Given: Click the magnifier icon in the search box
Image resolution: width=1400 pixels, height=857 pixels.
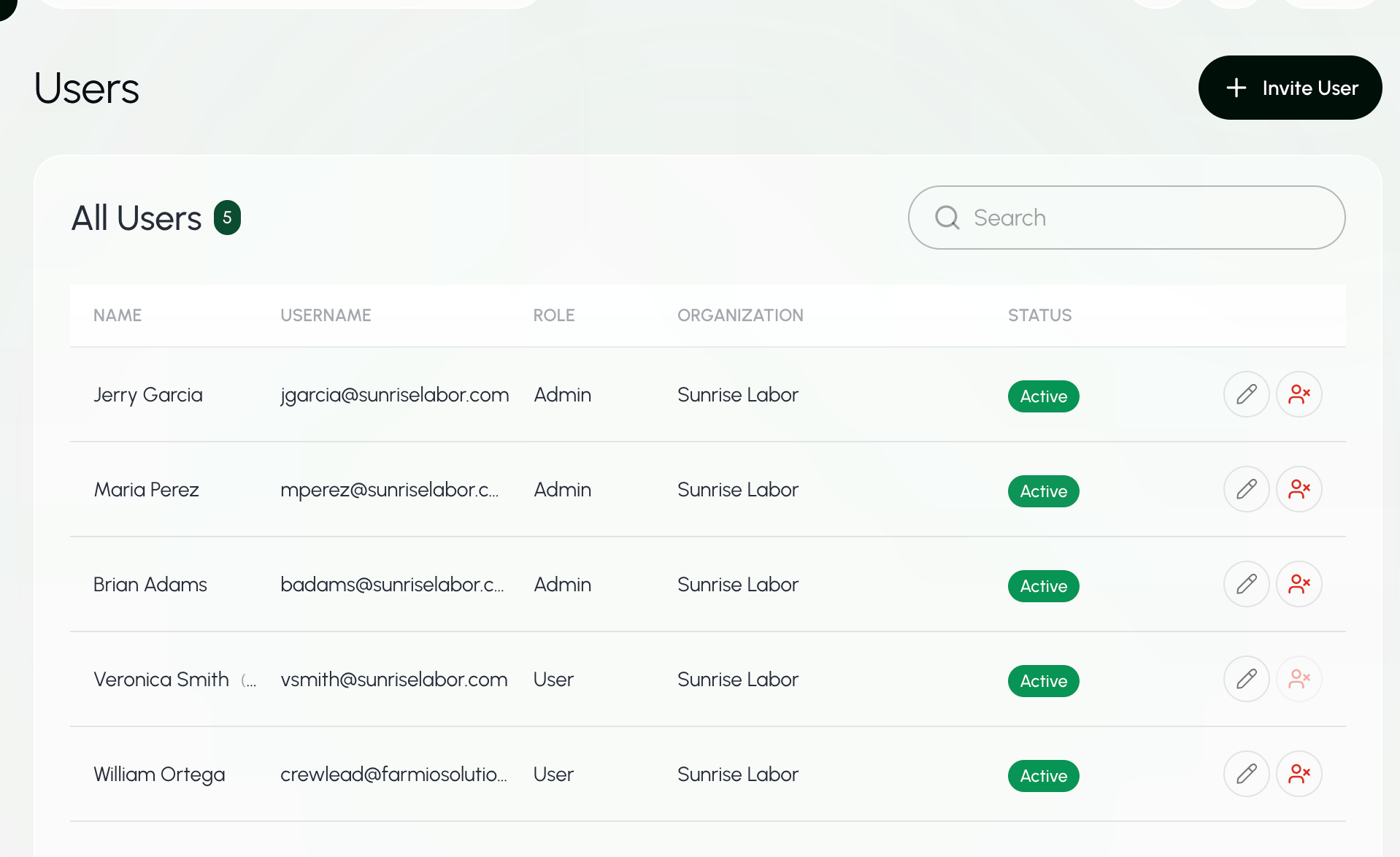Looking at the screenshot, I should pyautogui.click(x=947, y=218).
